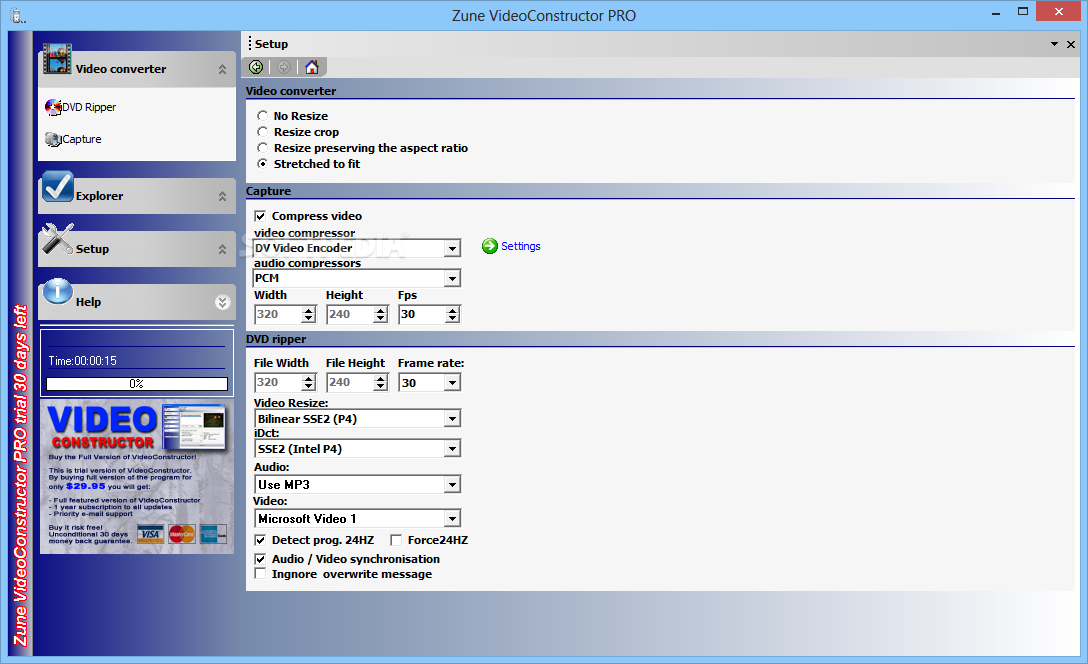Image resolution: width=1088 pixels, height=664 pixels.
Task: Open the Audio Use MP3 dropdown
Action: click(x=452, y=484)
